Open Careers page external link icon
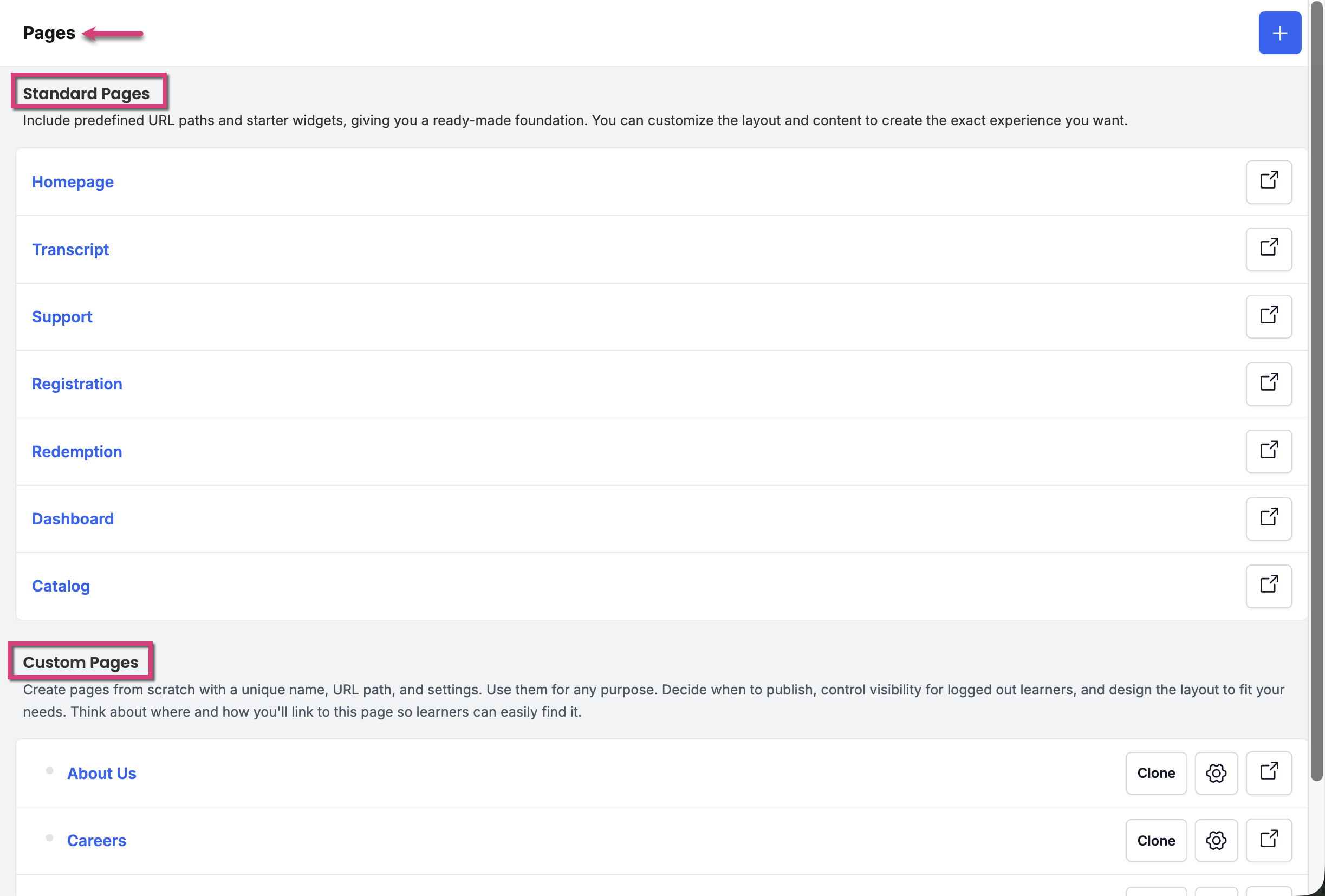1325x896 pixels. click(x=1269, y=840)
